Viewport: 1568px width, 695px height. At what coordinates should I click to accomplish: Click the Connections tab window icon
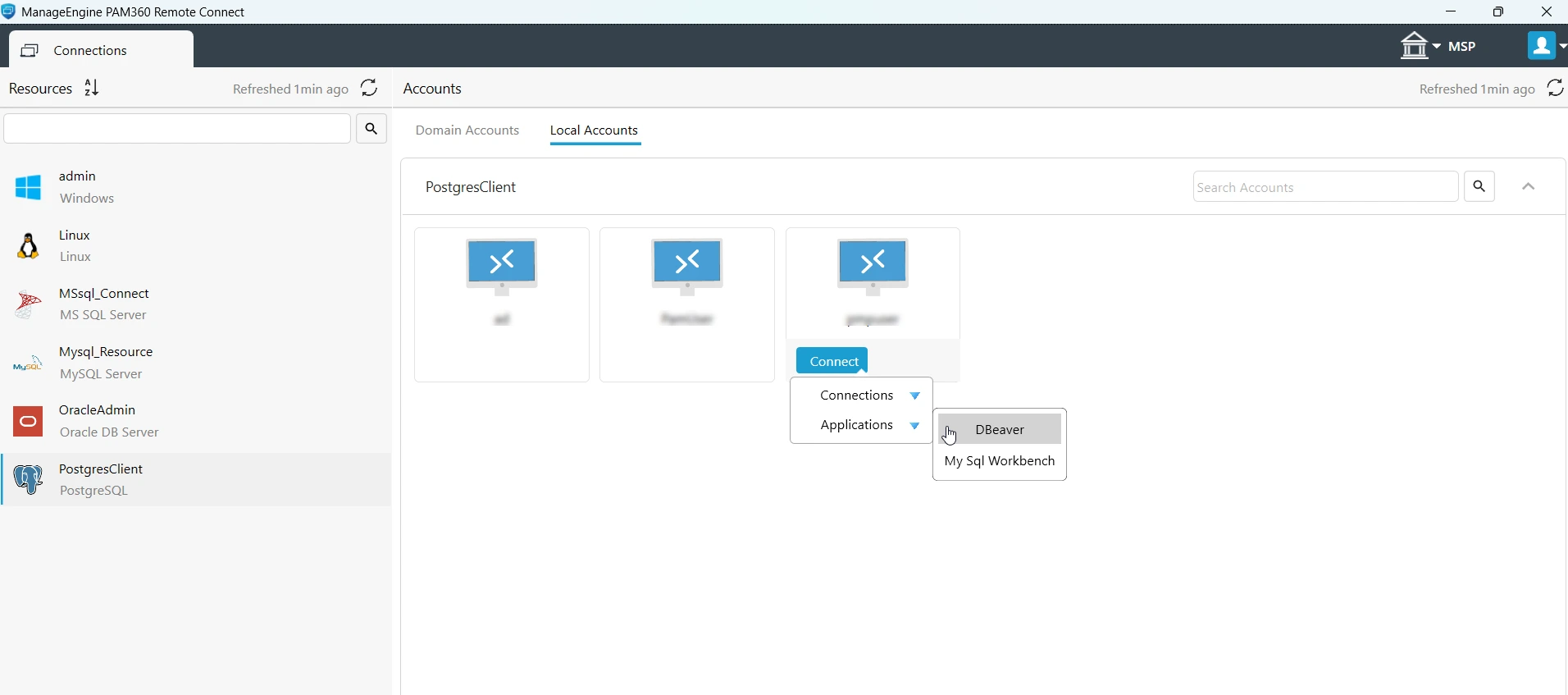click(30, 51)
